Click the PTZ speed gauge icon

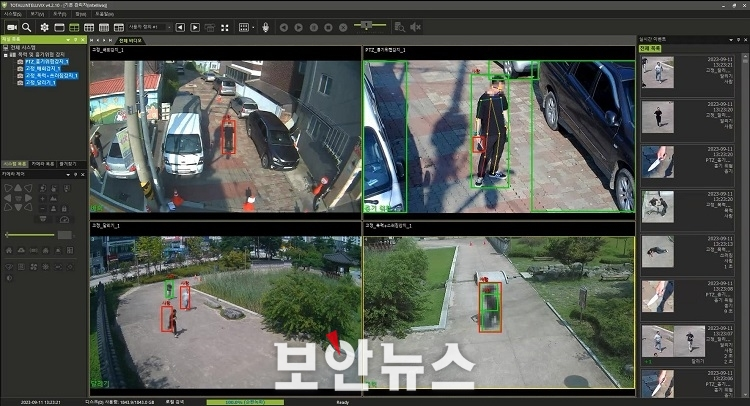coord(65,219)
